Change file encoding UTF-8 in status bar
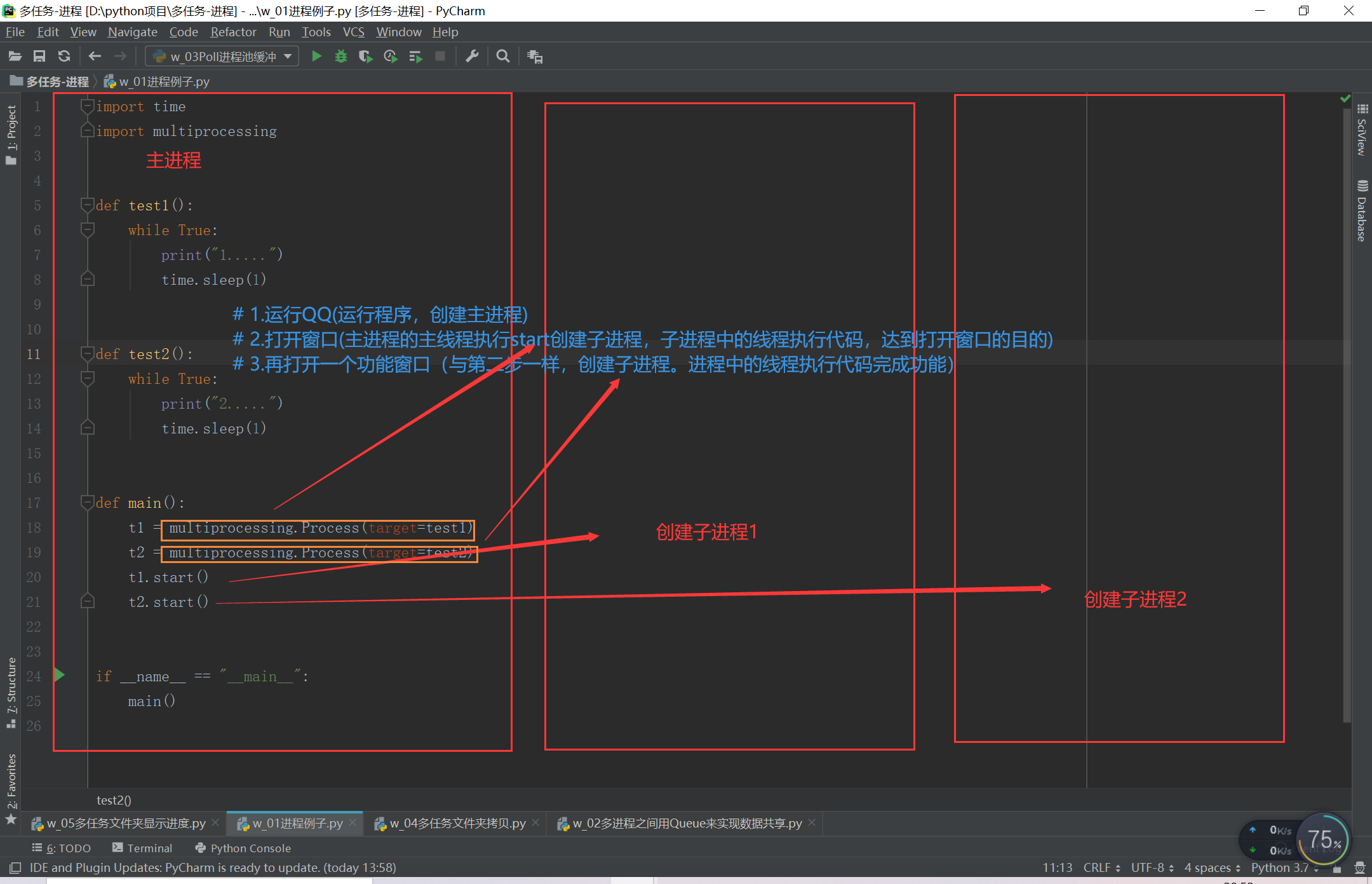Image resolution: width=1372 pixels, height=884 pixels. pyautogui.click(x=1152, y=867)
